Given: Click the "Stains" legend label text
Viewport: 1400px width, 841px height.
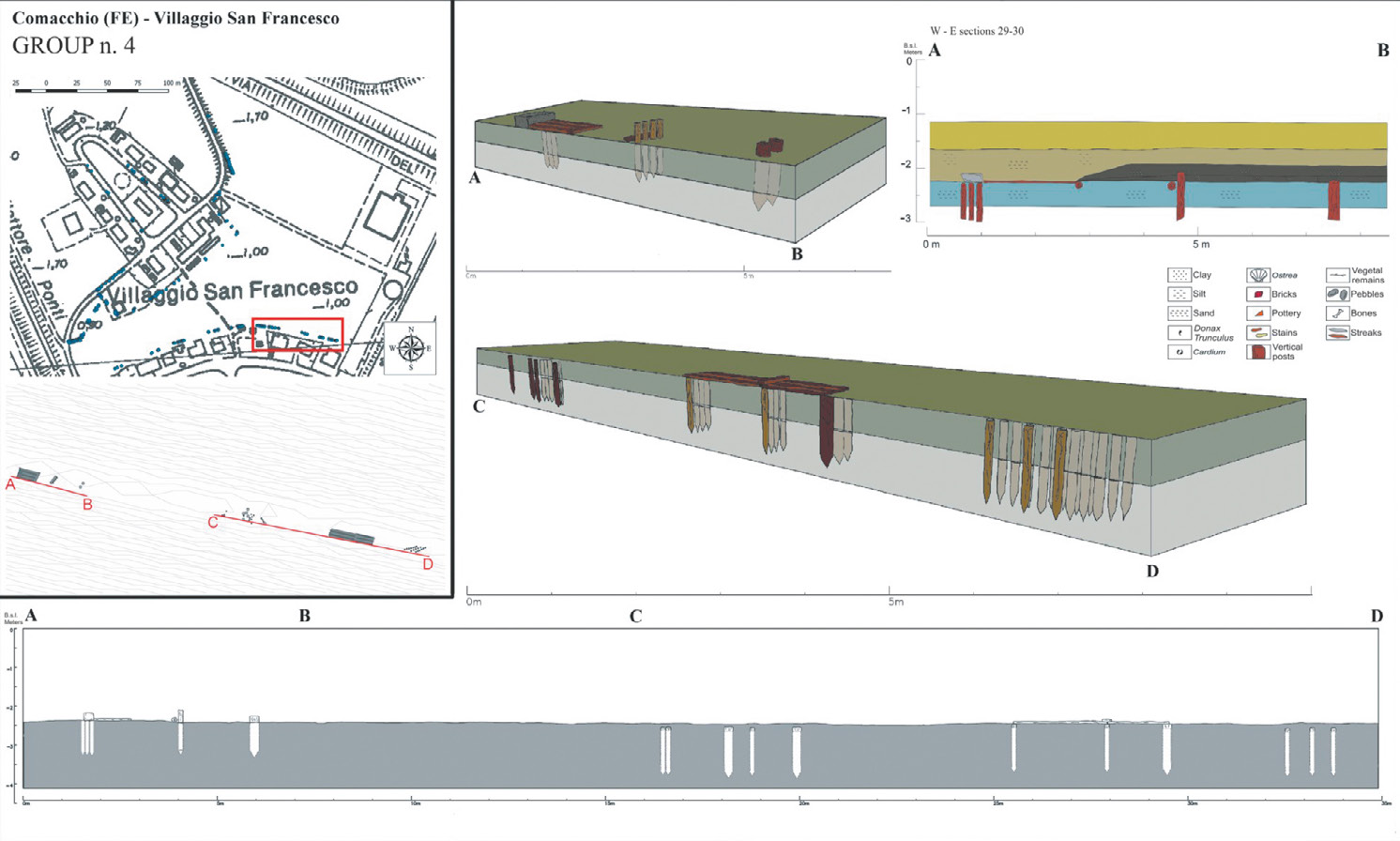Looking at the screenshot, I should [x=1285, y=332].
